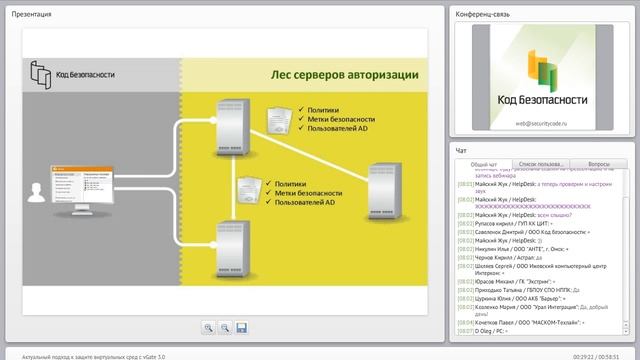Click the Презентация panel title
This screenshot has height=360, width=640.
pos(31,14)
